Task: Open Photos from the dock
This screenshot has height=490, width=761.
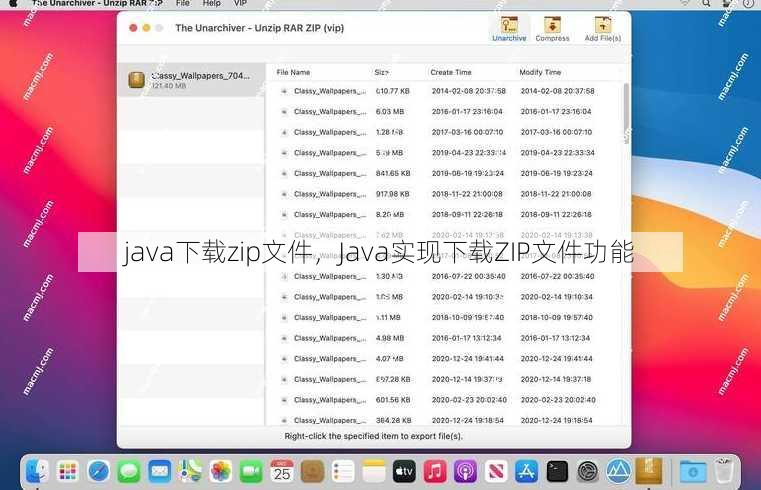Action: (x=221, y=471)
